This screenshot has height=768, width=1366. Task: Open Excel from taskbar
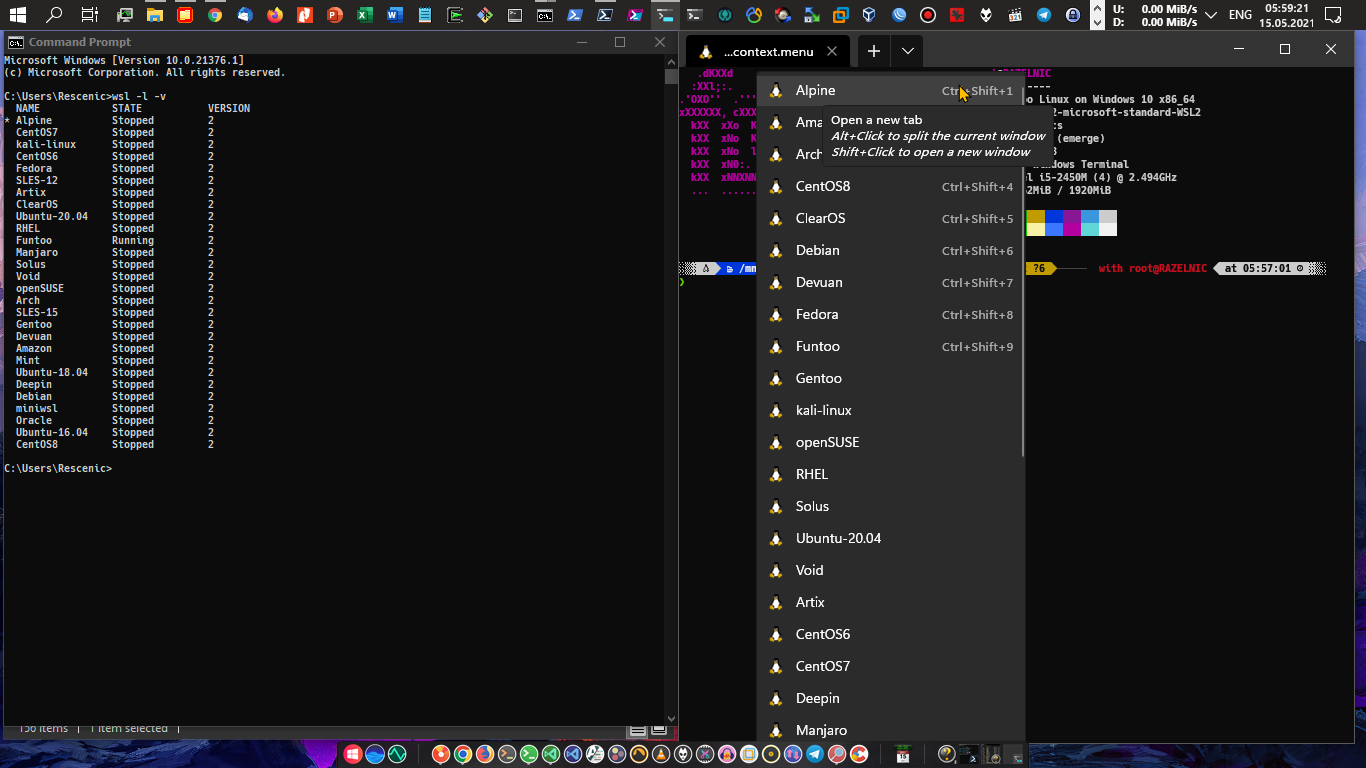(364, 15)
